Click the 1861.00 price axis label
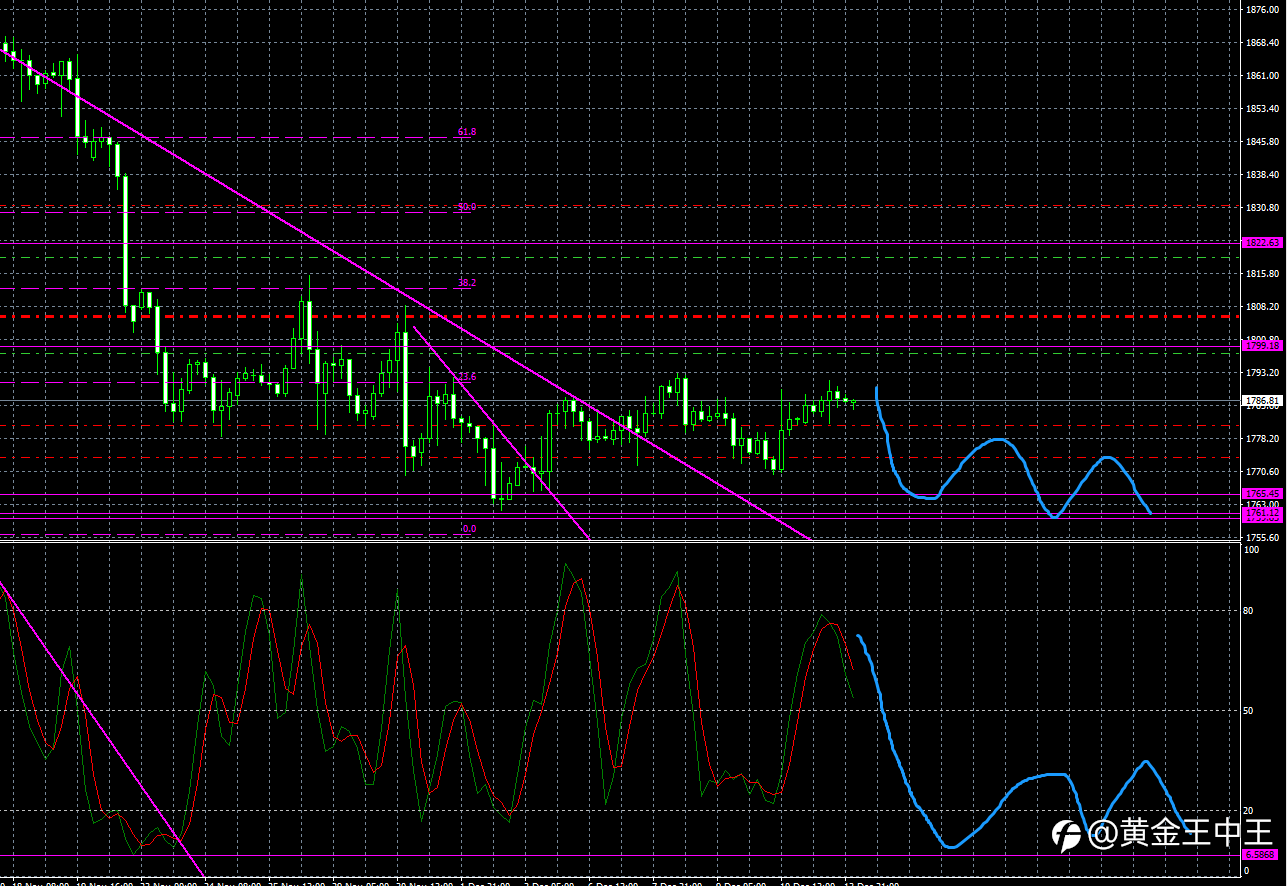Viewport: 1288px width, 886px height. click(x=1262, y=76)
